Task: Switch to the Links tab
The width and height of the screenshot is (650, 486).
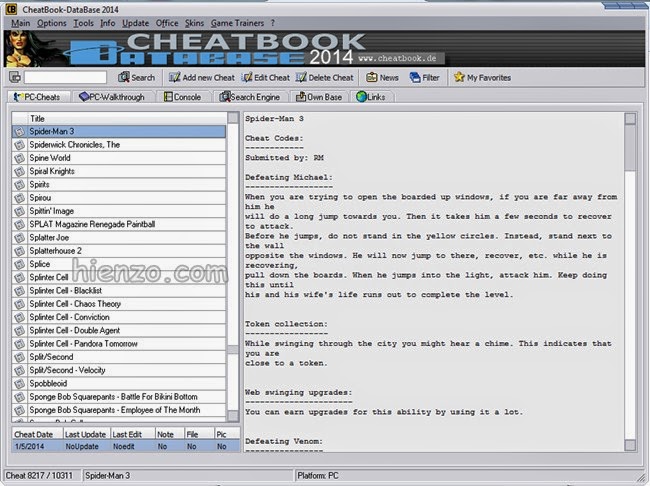Action: pyautogui.click(x=371, y=97)
